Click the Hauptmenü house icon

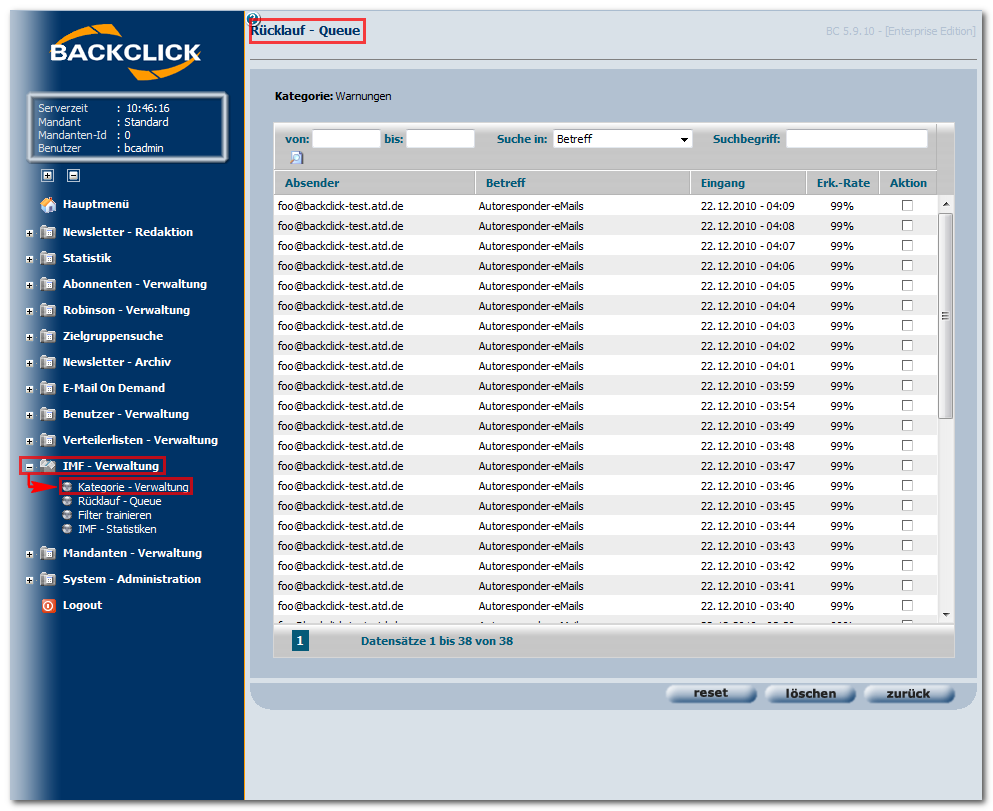pyautogui.click(x=48, y=204)
